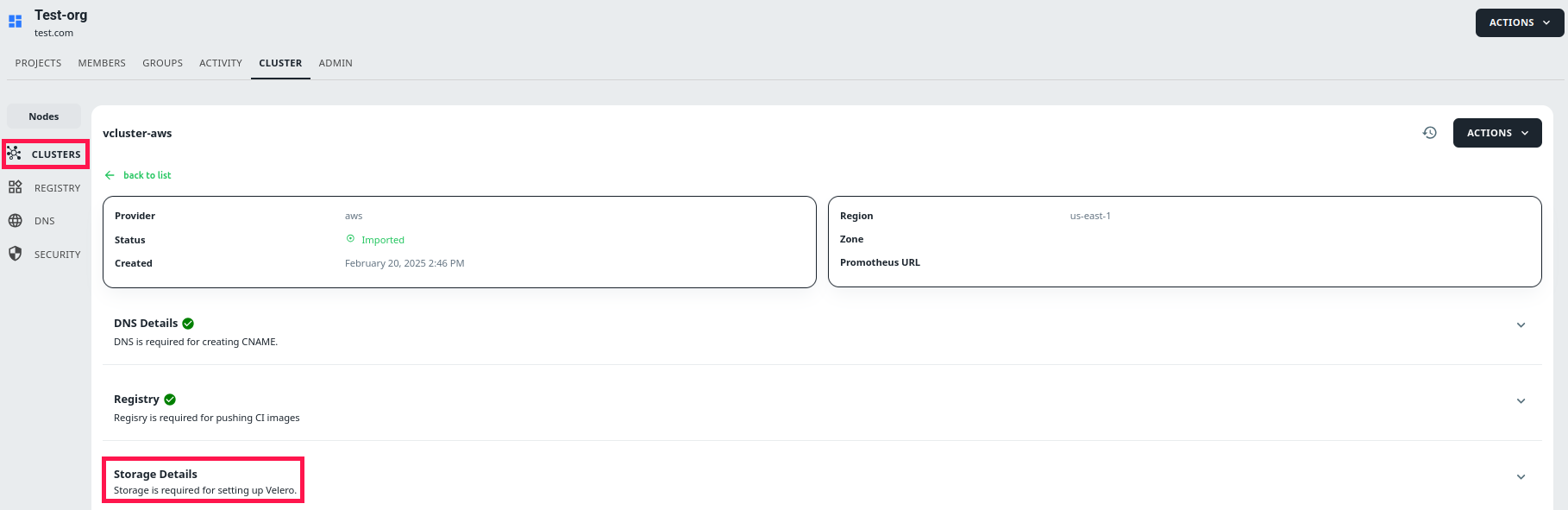
Task: Select the Clusters network icon in sidebar
Action: coord(14,154)
